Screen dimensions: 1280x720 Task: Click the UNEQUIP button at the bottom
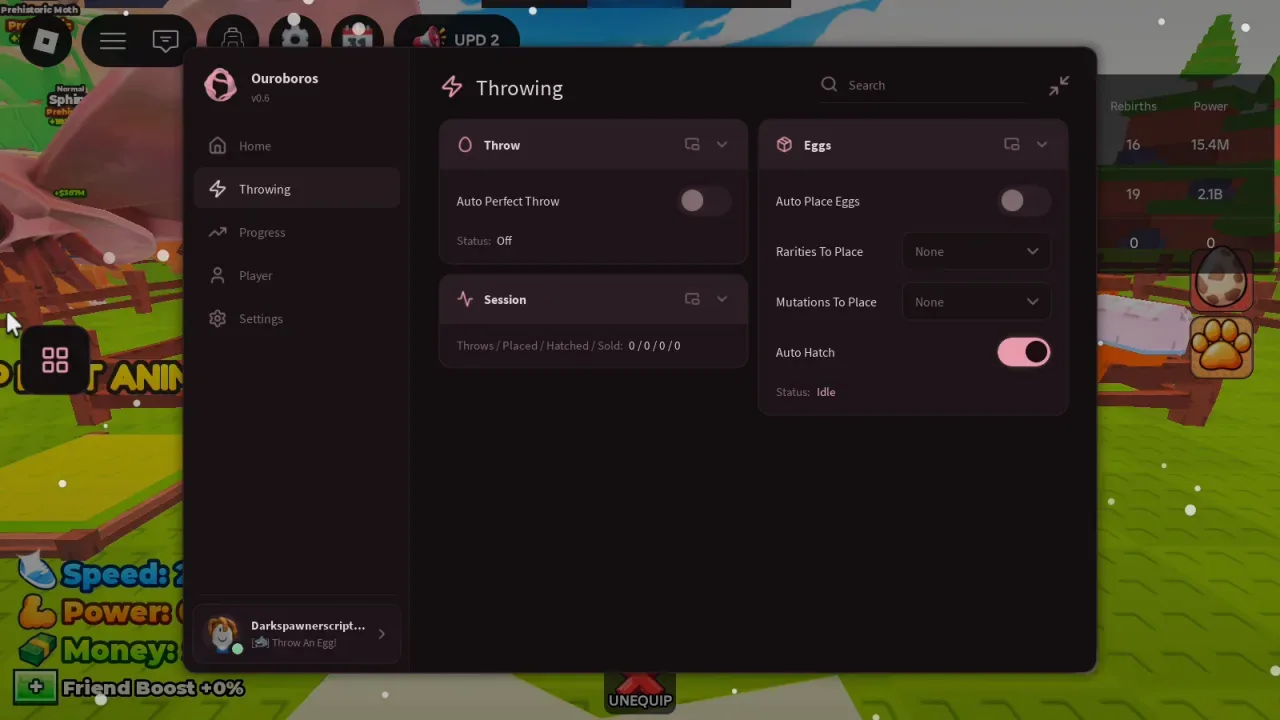(x=640, y=691)
